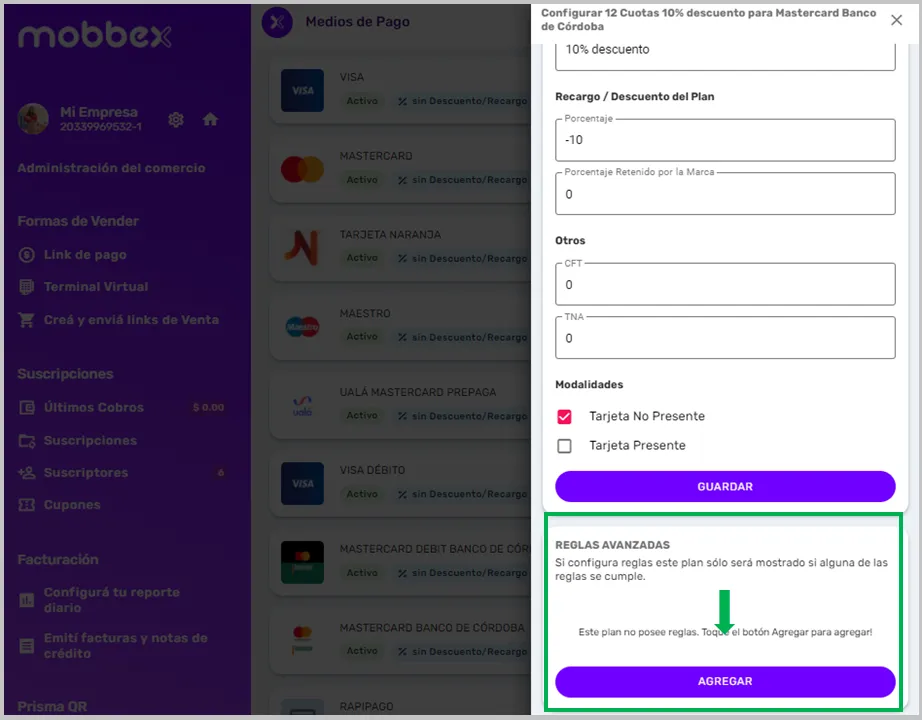The width and height of the screenshot is (922, 720).
Task: Open the company settings gear icon
Action: click(176, 120)
